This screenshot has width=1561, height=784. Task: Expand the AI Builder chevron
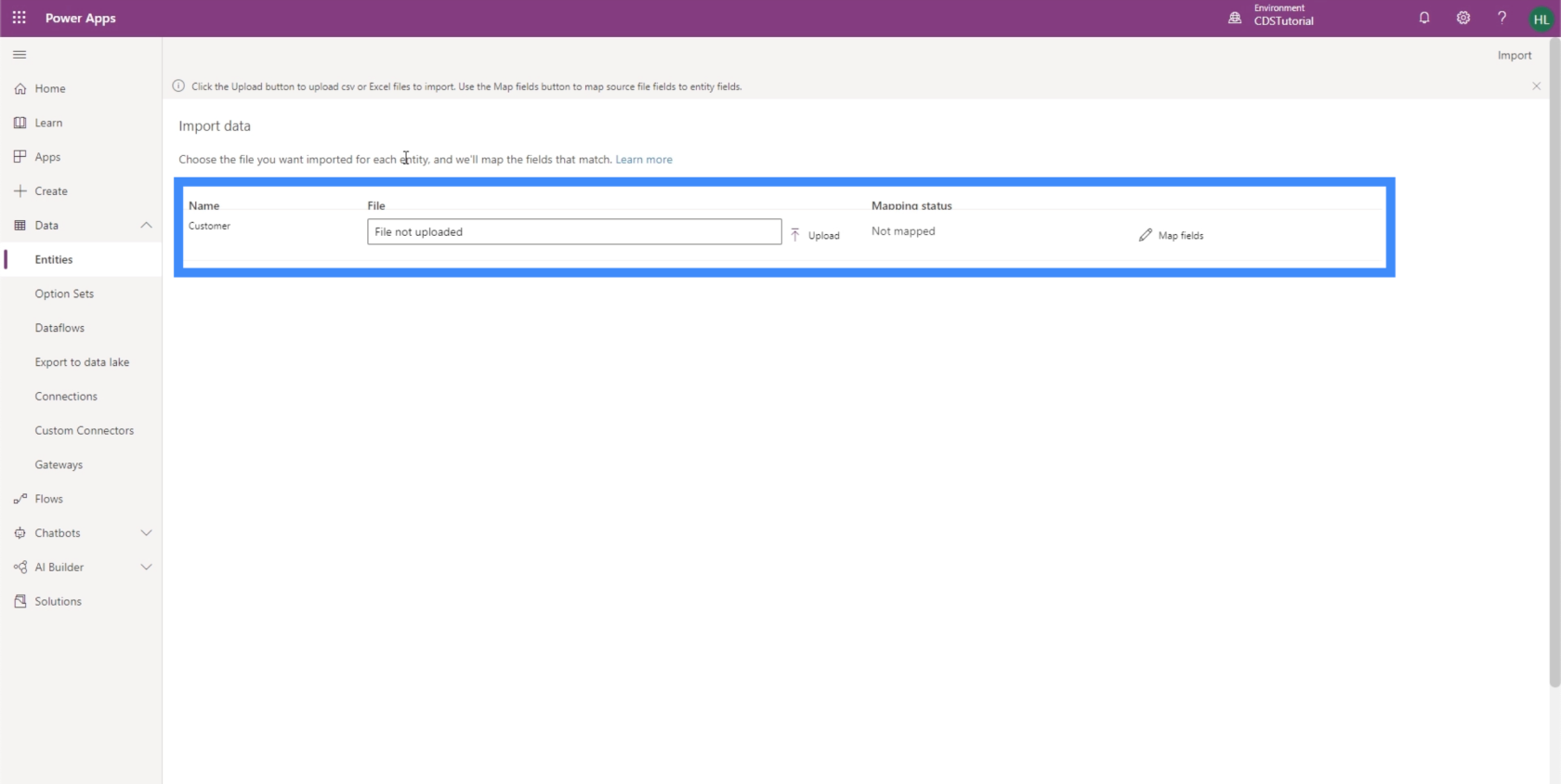(x=146, y=568)
